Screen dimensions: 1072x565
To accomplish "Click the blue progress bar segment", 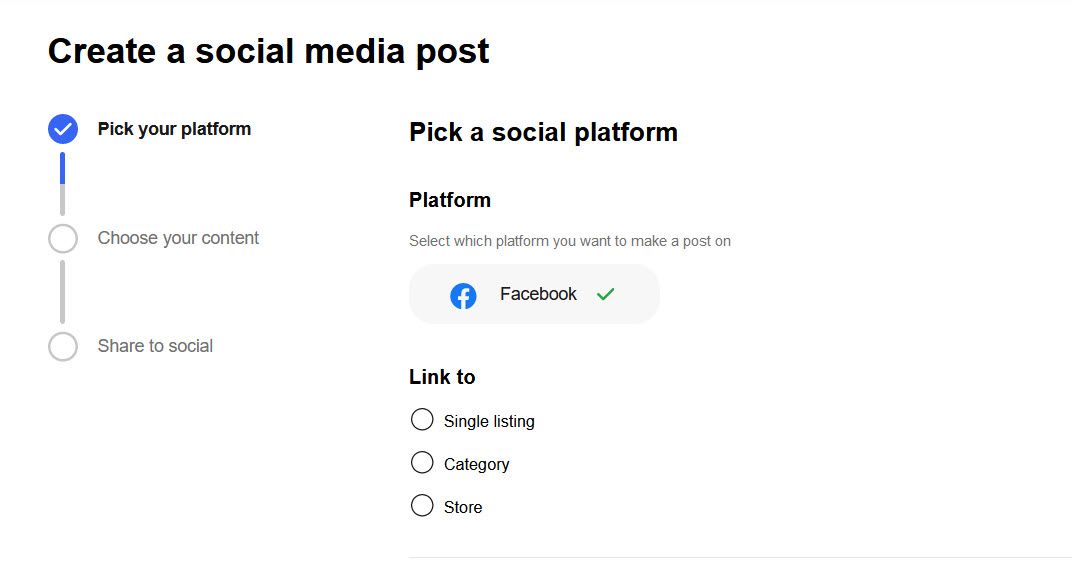I will point(62,168).
